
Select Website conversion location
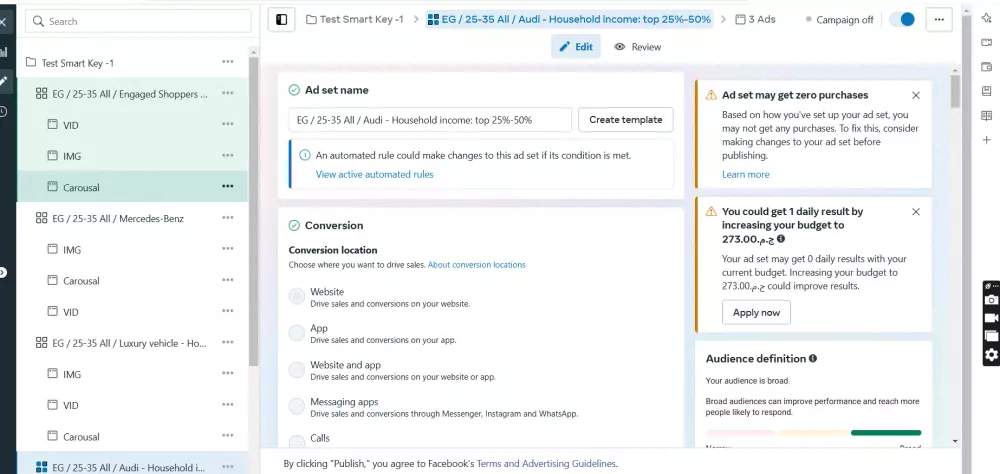[297, 296]
